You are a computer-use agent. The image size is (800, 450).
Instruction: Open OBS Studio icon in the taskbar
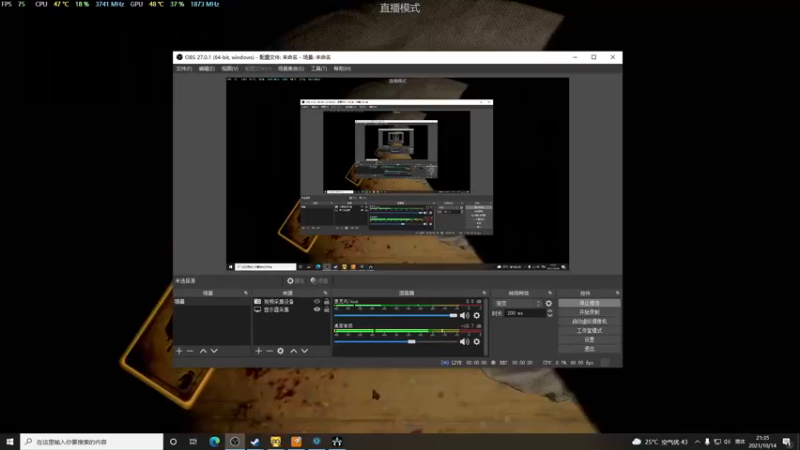click(235, 441)
